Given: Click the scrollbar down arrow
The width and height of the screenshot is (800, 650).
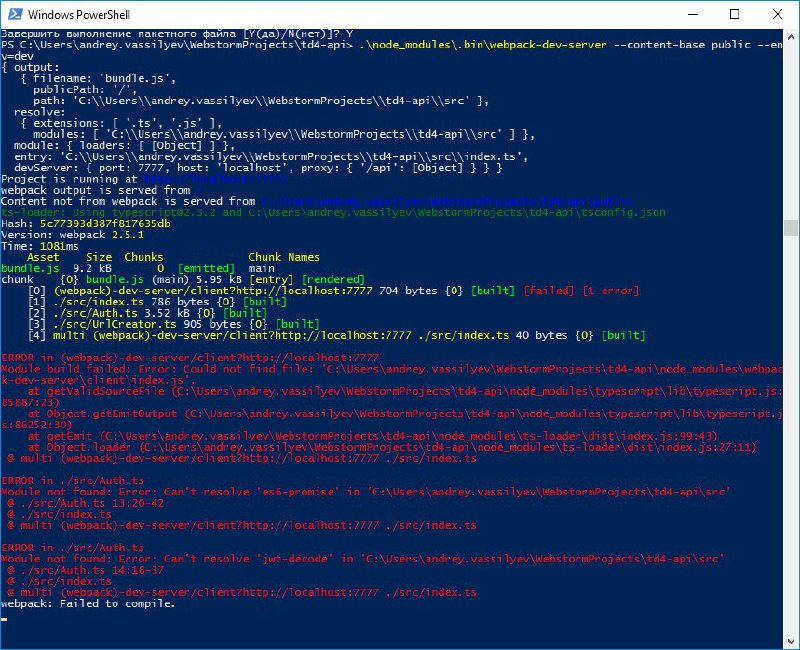Looking at the screenshot, I should [x=791, y=641].
